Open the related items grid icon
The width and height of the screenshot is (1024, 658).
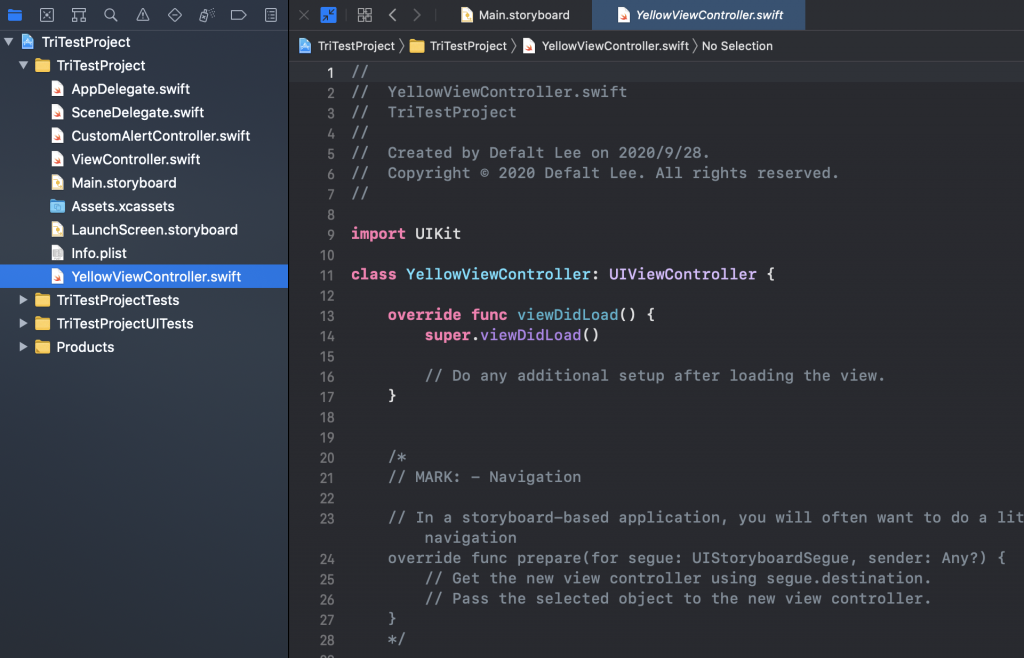point(364,14)
